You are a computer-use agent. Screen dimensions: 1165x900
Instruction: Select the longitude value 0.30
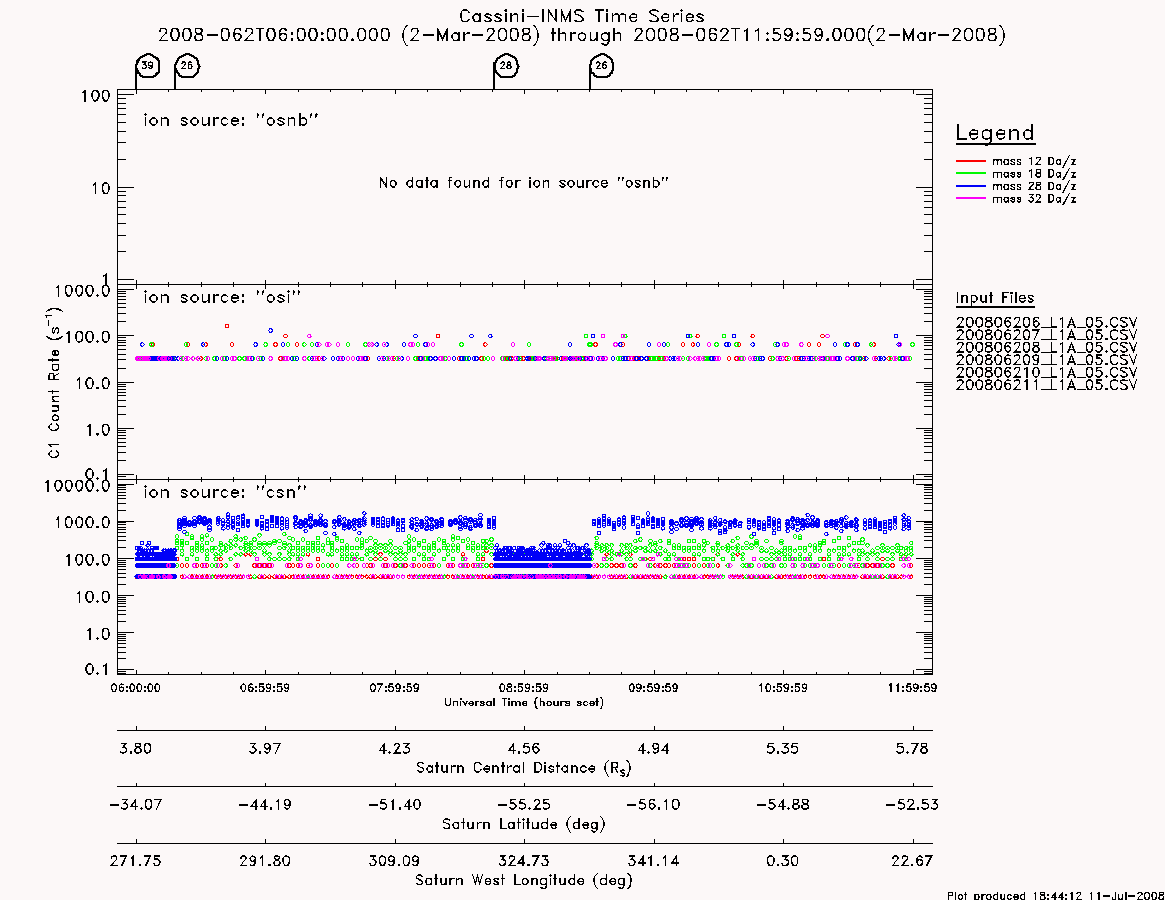point(782,861)
